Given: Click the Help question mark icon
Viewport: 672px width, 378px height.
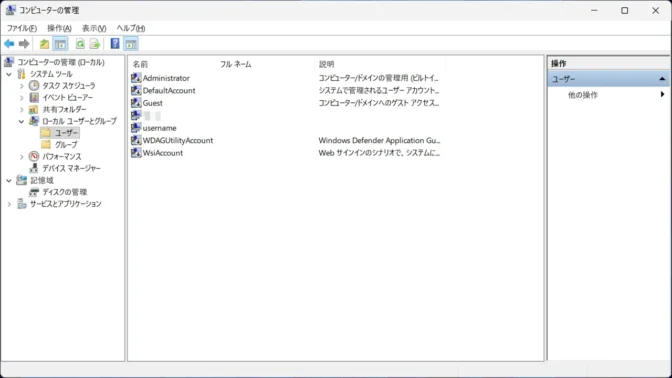Looking at the screenshot, I should point(115,44).
